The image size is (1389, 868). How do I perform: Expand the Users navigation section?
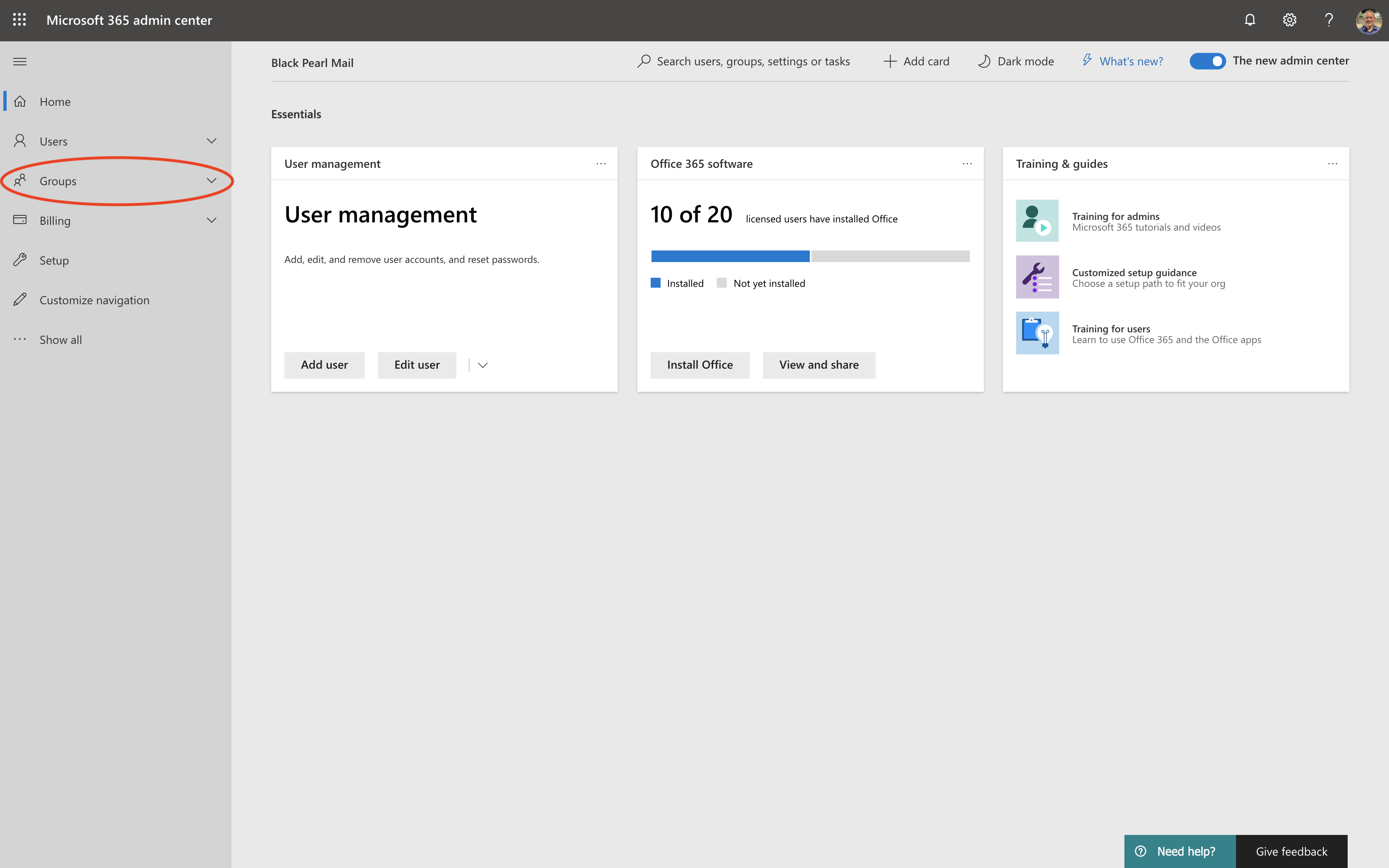(211, 141)
